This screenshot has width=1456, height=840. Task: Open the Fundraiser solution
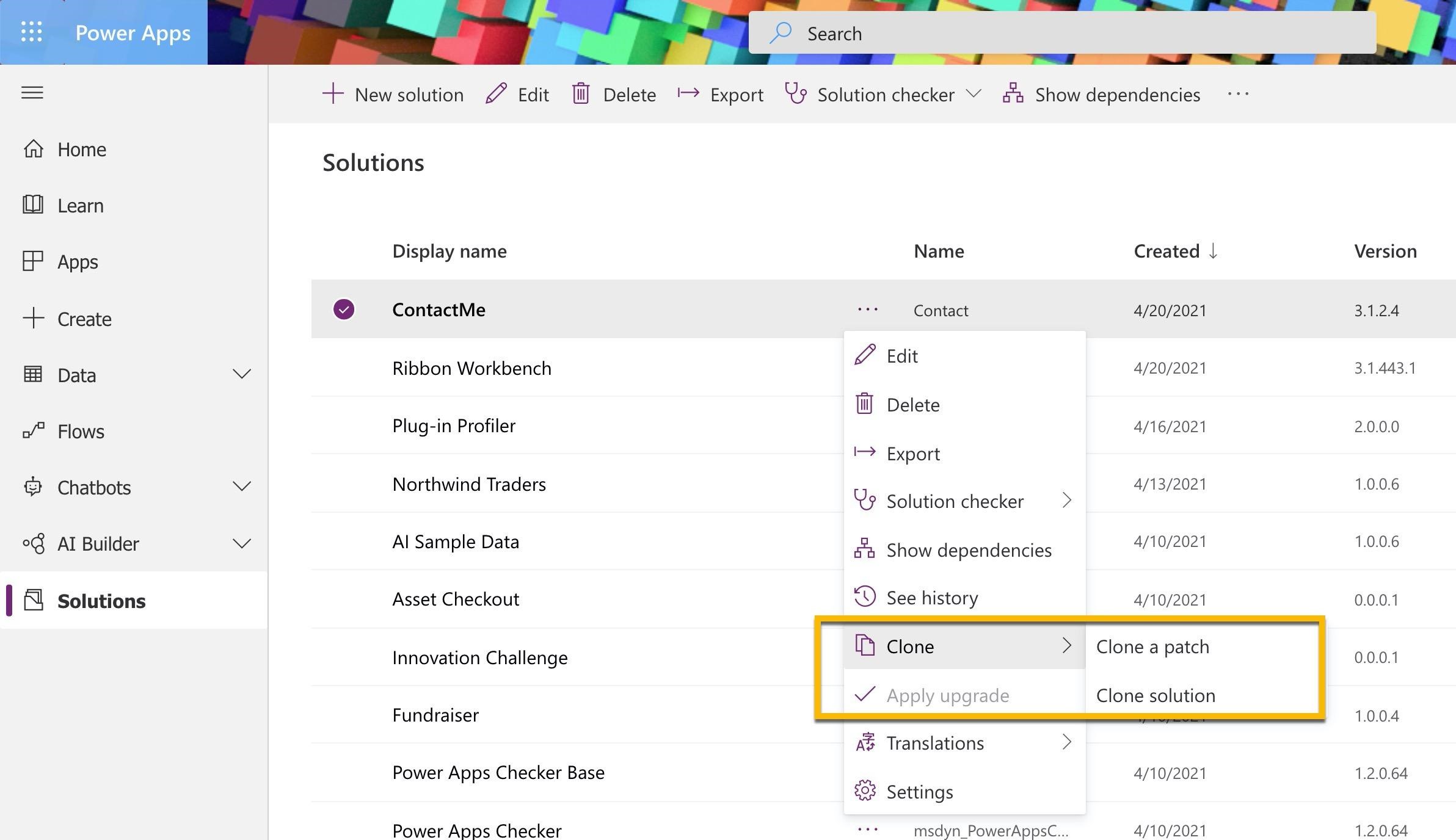tap(435, 715)
